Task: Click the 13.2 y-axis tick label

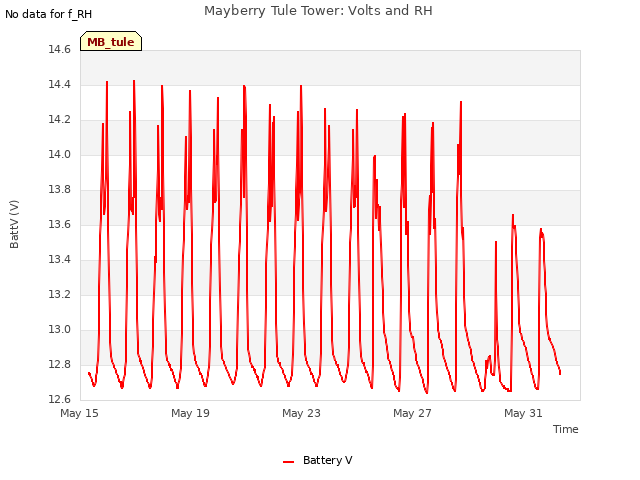Action: 60,294
